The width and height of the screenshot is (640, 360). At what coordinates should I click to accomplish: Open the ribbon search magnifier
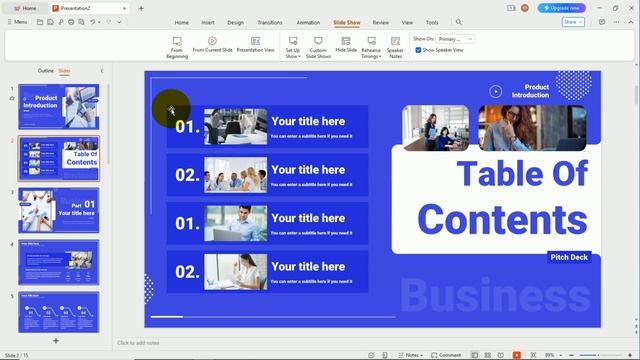coord(459,22)
